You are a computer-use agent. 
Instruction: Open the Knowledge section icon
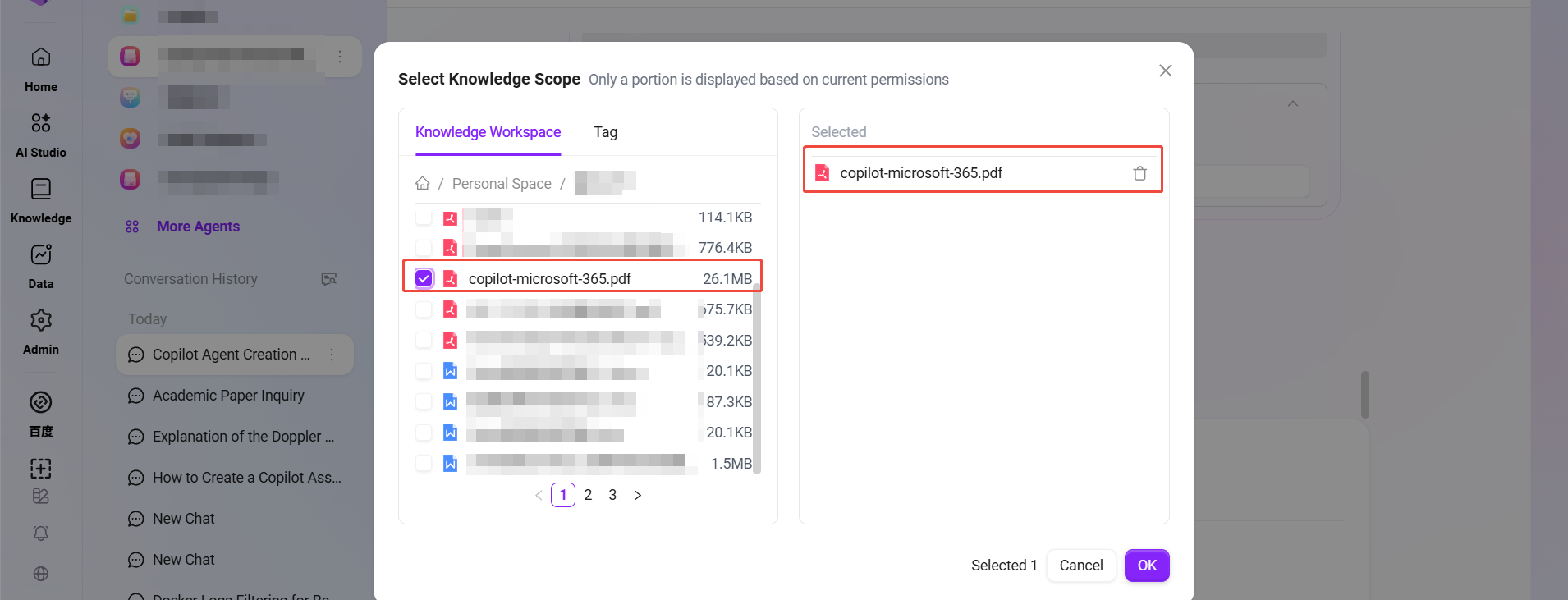[41, 189]
